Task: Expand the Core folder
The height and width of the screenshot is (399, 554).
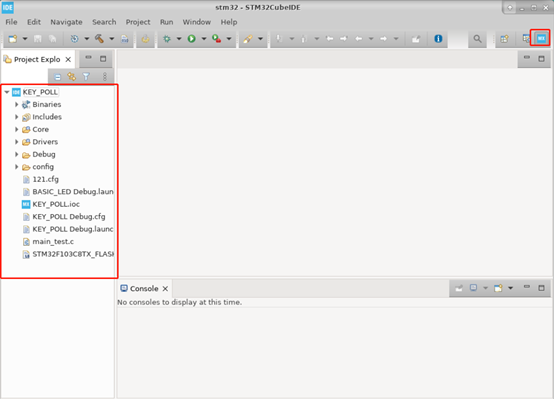Action: pyautogui.click(x=16, y=129)
